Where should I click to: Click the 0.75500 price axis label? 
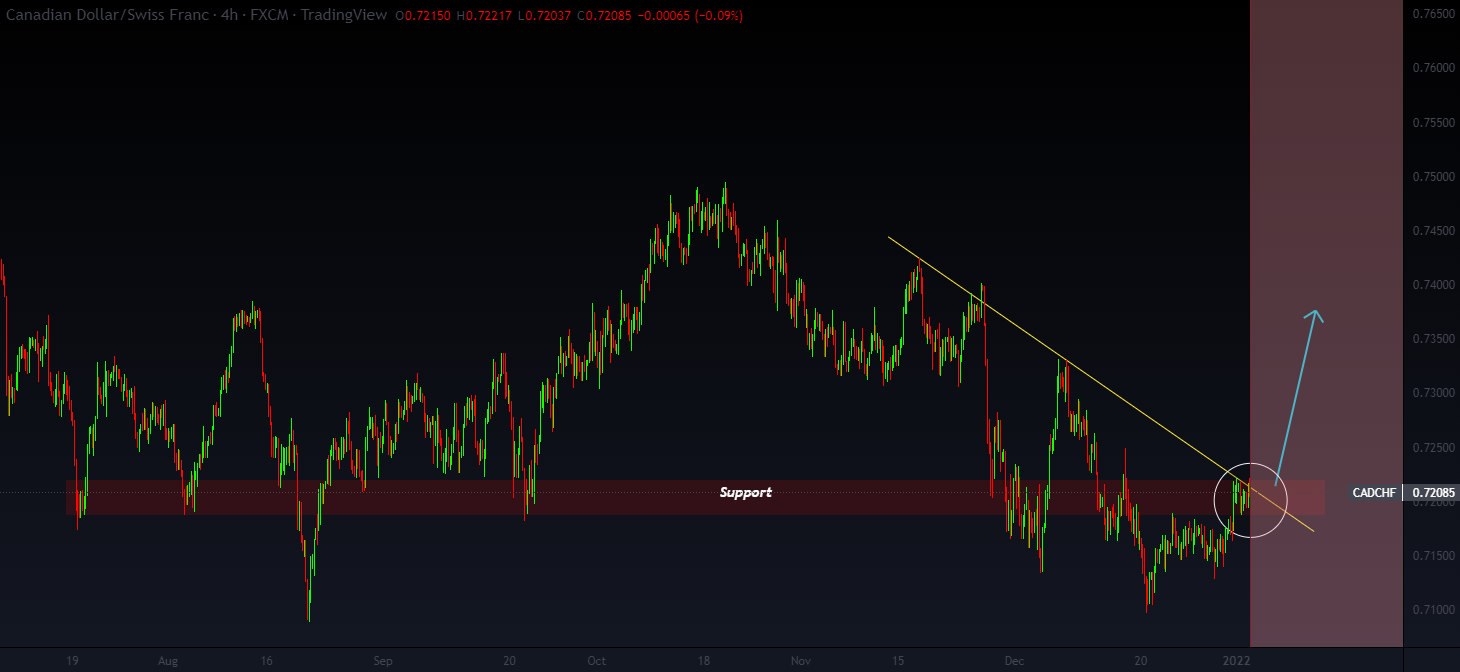pyautogui.click(x=1433, y=122)
